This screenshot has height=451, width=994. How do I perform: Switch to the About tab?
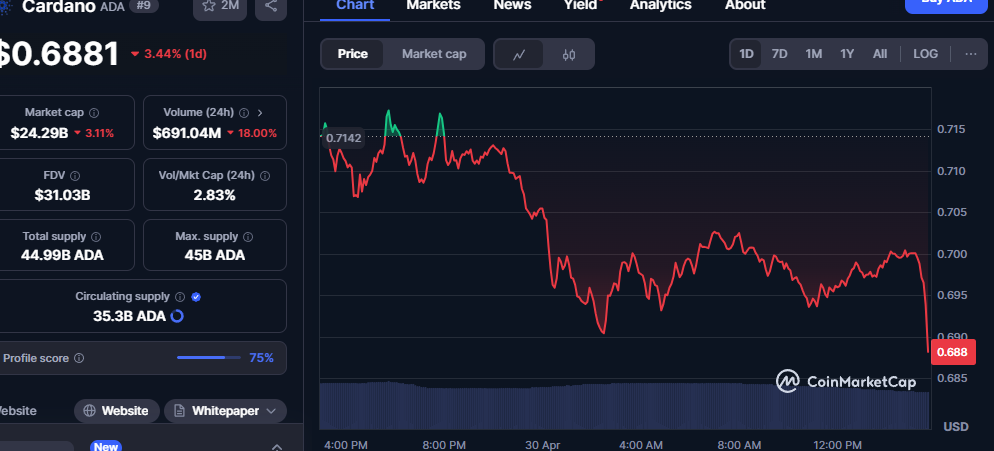745,6
